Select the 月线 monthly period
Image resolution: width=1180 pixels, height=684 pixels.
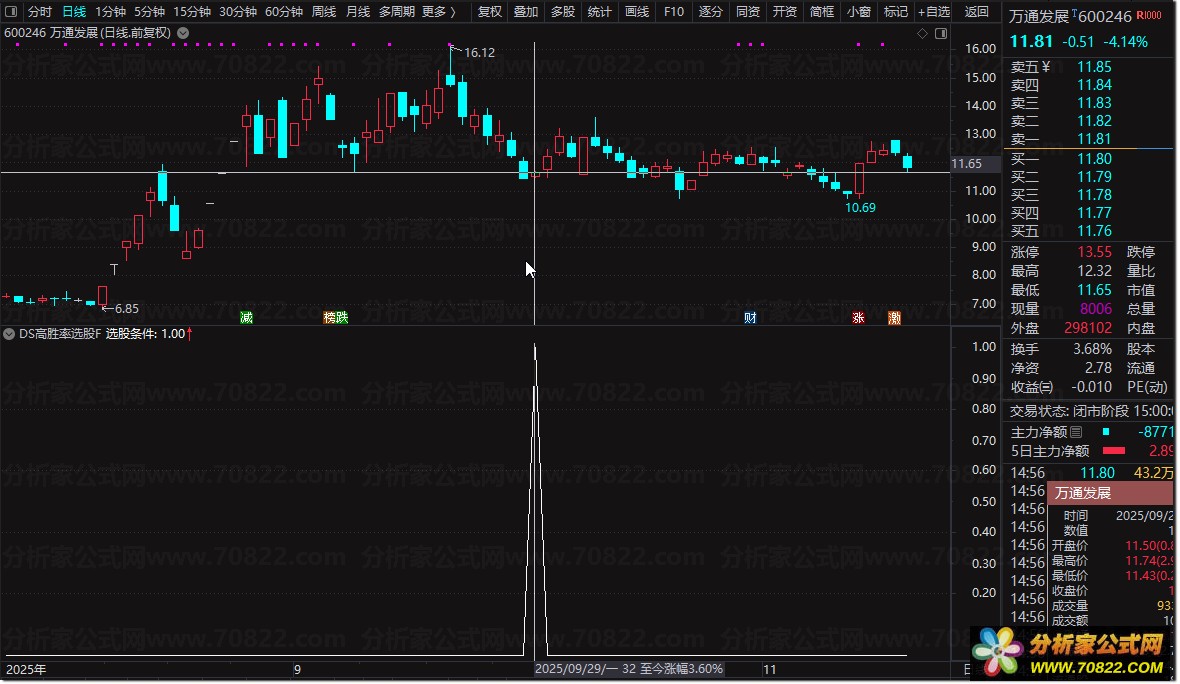pyautogui.click(x=358, y=11)
